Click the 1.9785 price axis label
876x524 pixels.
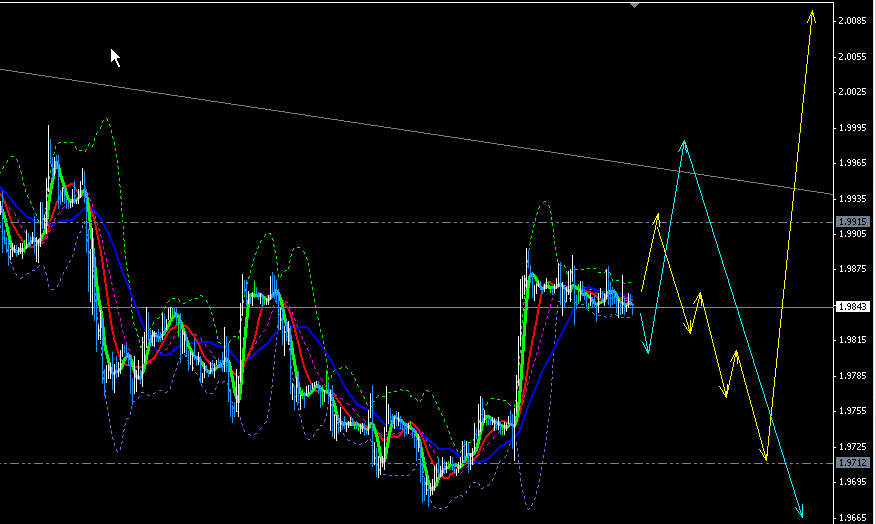pyautogui.click(x=853, y=375)
